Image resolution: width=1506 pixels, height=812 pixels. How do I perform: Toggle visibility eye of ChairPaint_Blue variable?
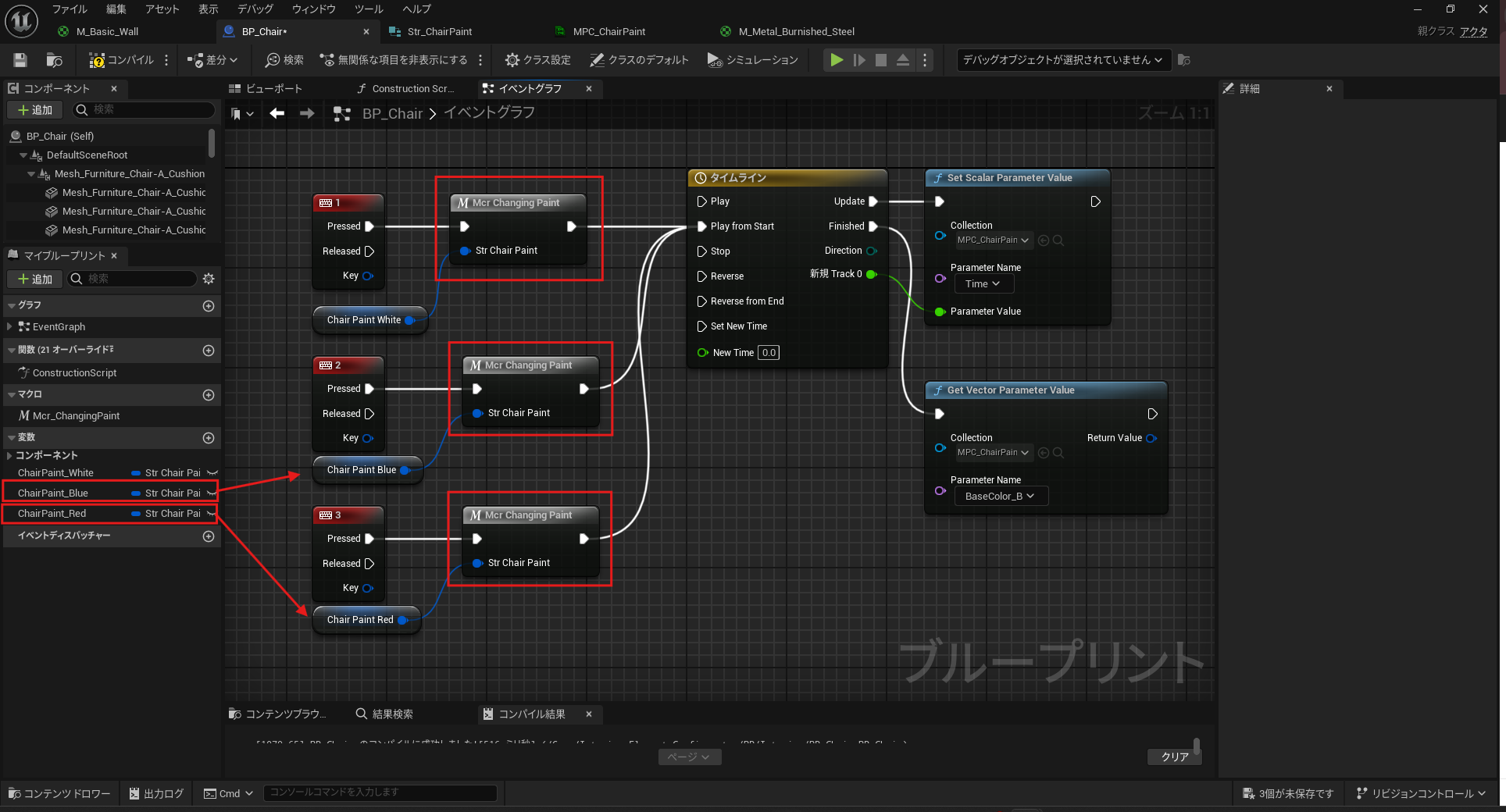coord(212,493)
